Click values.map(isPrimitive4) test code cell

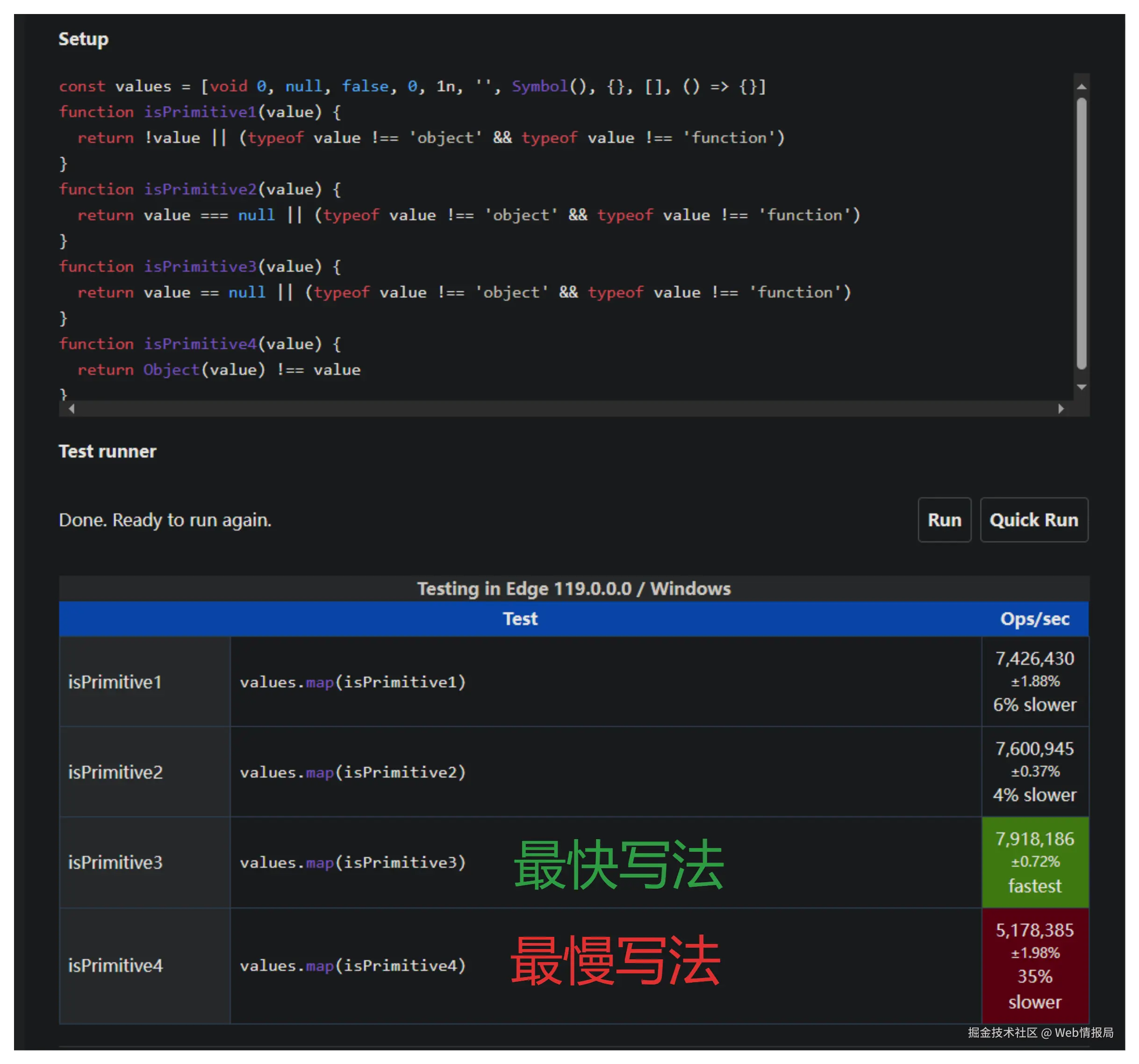(x=353, y=966)
